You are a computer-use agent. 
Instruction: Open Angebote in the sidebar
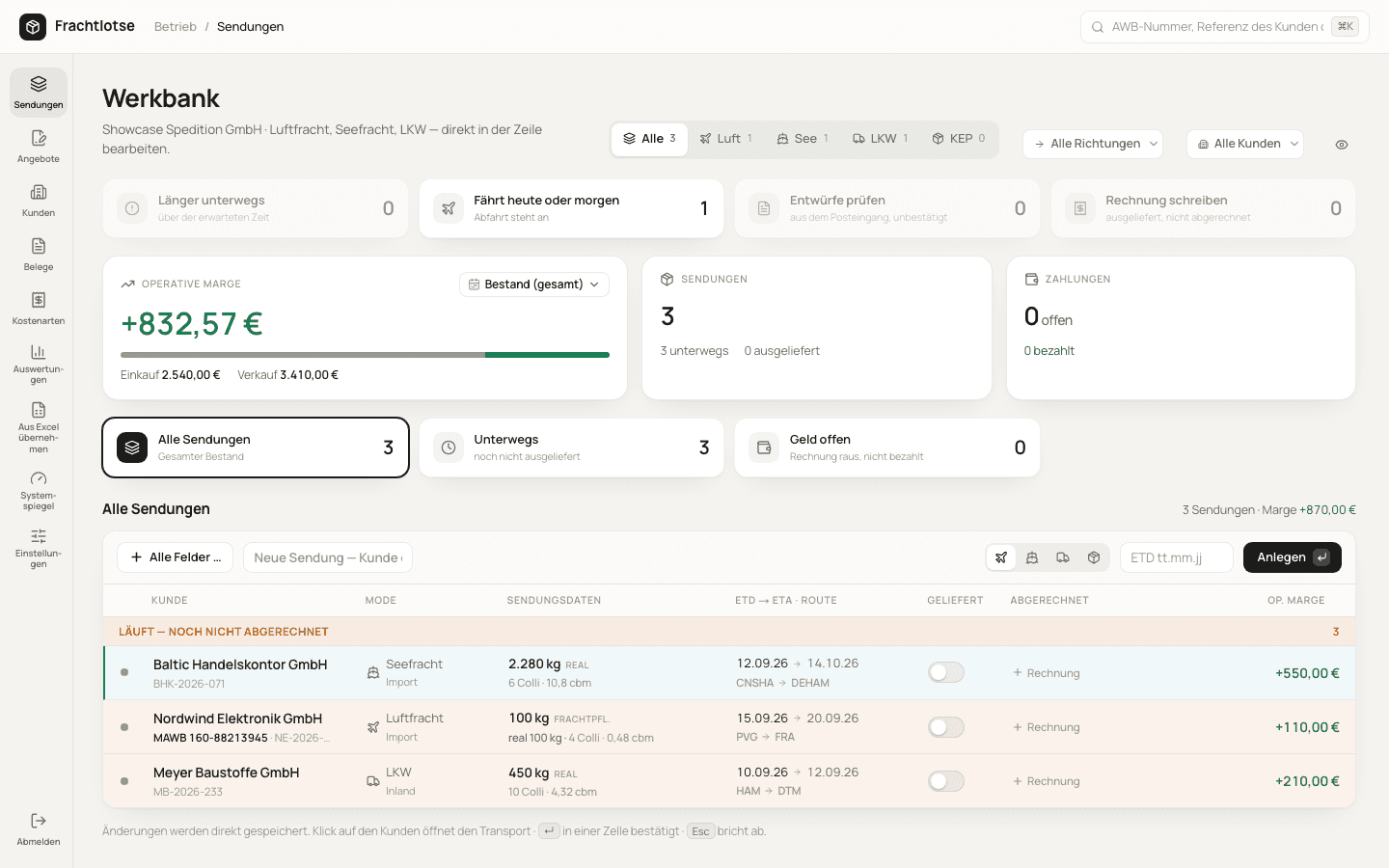(x=39, y=147)
